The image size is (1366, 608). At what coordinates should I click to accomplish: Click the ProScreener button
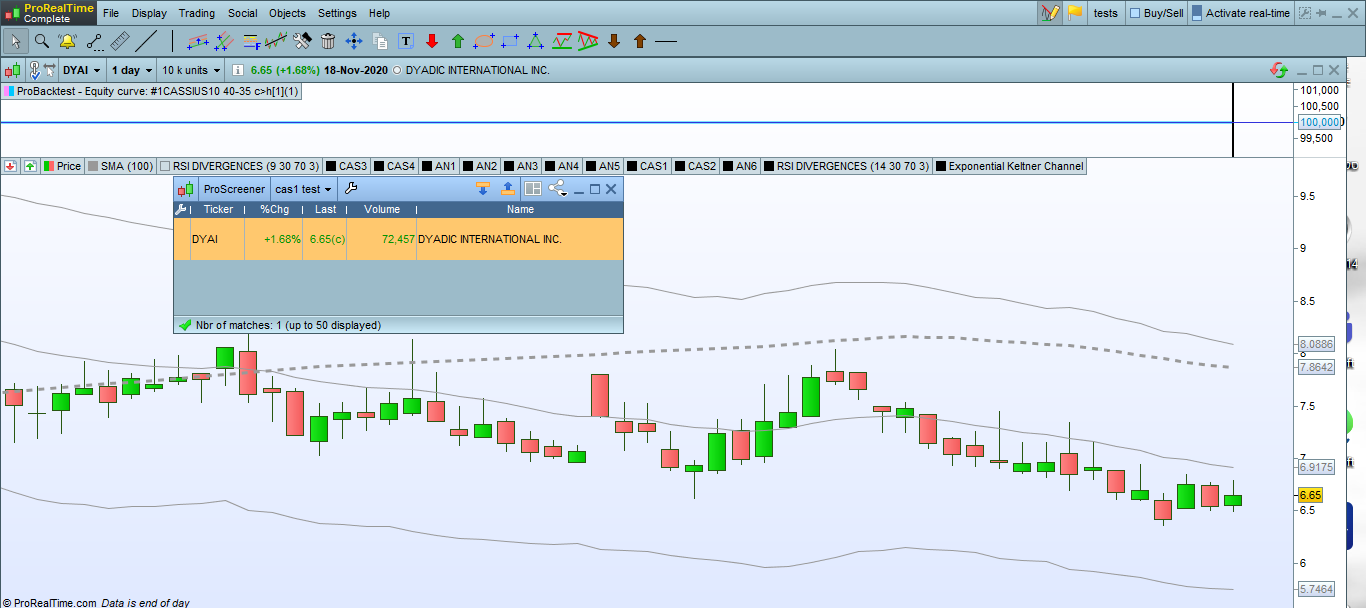coord(234,189)
